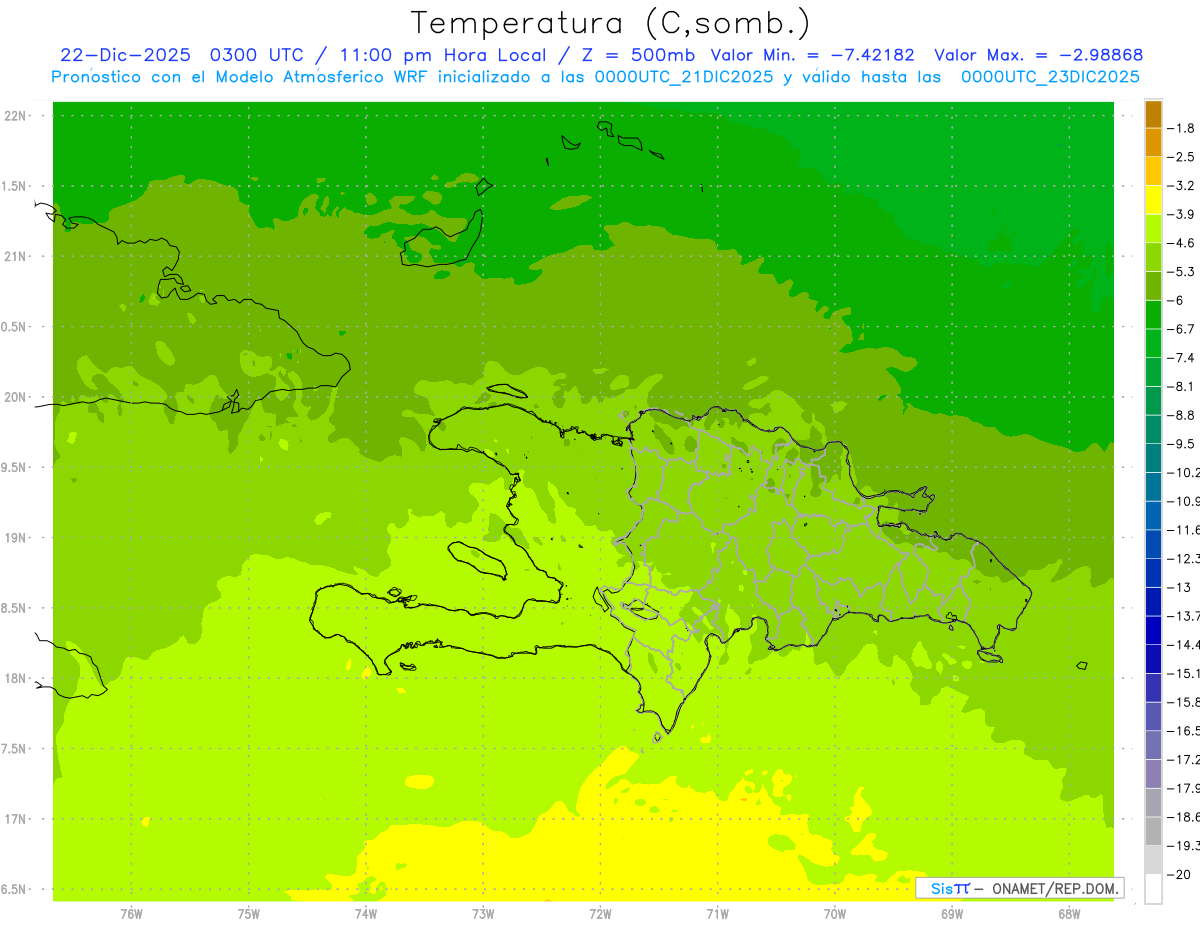This screenshot has height=927, width=1200.
Task: Click the '-3.2' colorbar value
Action: pyautogui.click(x=1183, y=185)
